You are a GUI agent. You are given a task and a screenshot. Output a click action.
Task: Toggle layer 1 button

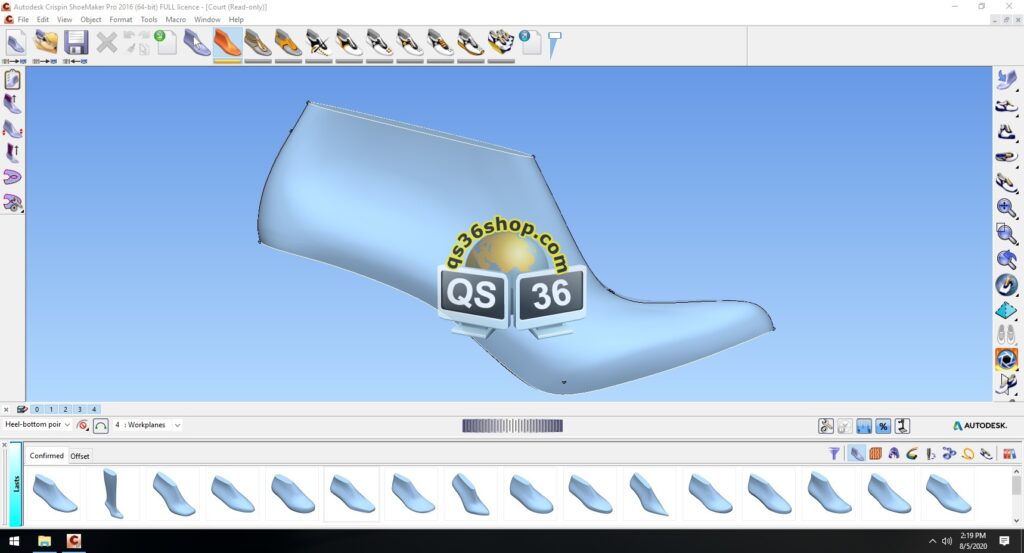(x=51, y=409)
